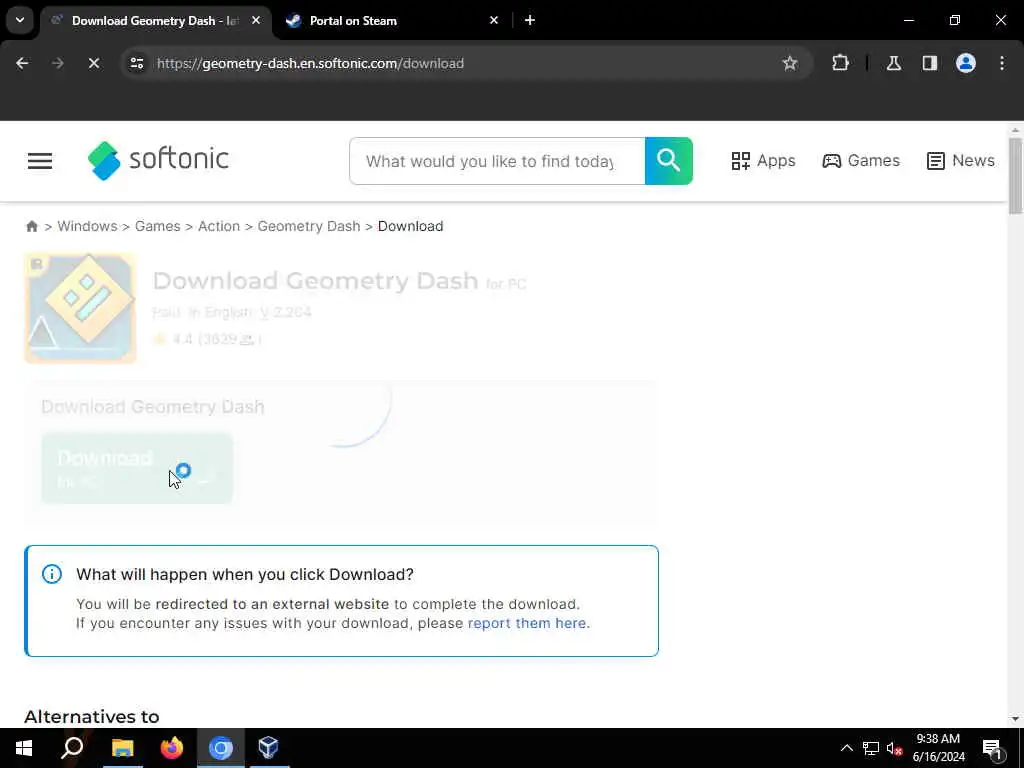Screen dimensions: 1024x768
Task: Open the taskbar clock and date
Action: coord(938,748)
